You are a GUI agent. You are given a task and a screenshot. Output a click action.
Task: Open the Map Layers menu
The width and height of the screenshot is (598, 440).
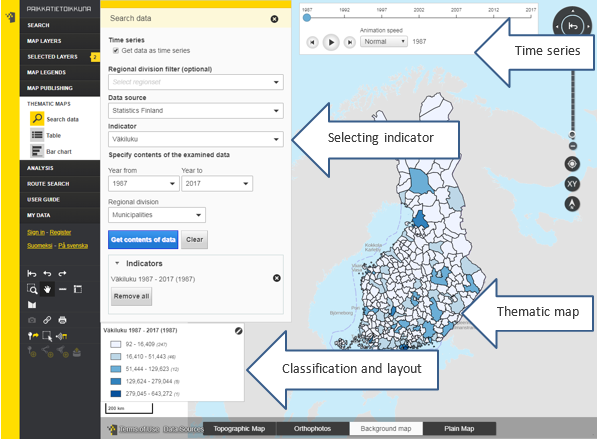[x=60, y=41]
